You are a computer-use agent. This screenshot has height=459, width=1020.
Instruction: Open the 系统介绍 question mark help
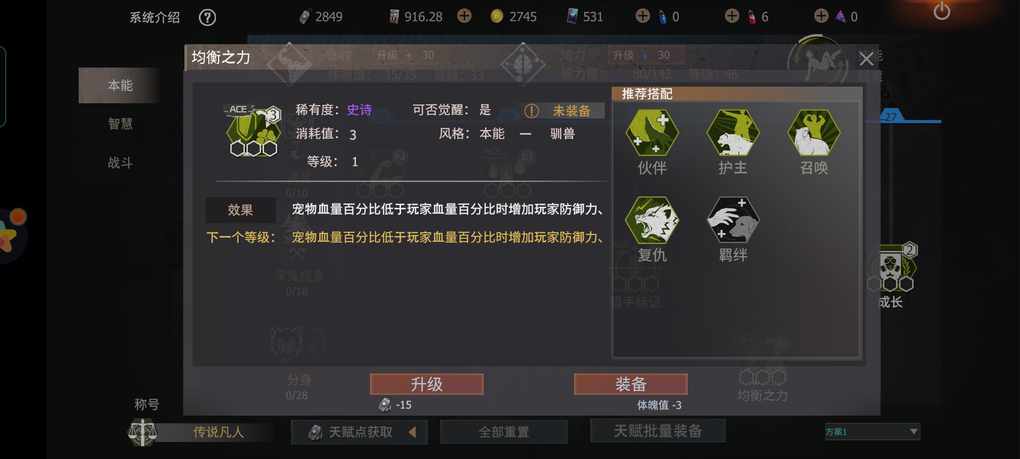click(207, 17)
